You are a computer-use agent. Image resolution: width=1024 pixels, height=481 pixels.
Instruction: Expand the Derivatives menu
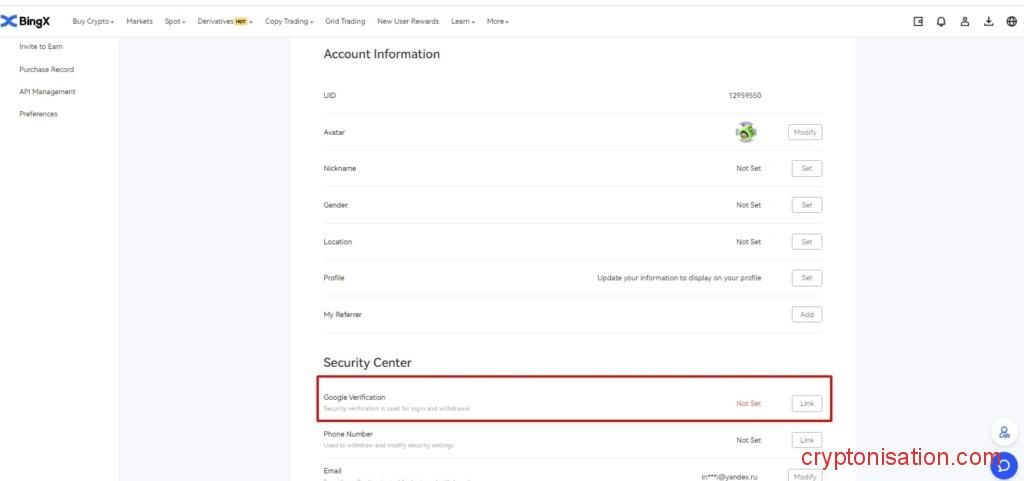pos(224,21)
